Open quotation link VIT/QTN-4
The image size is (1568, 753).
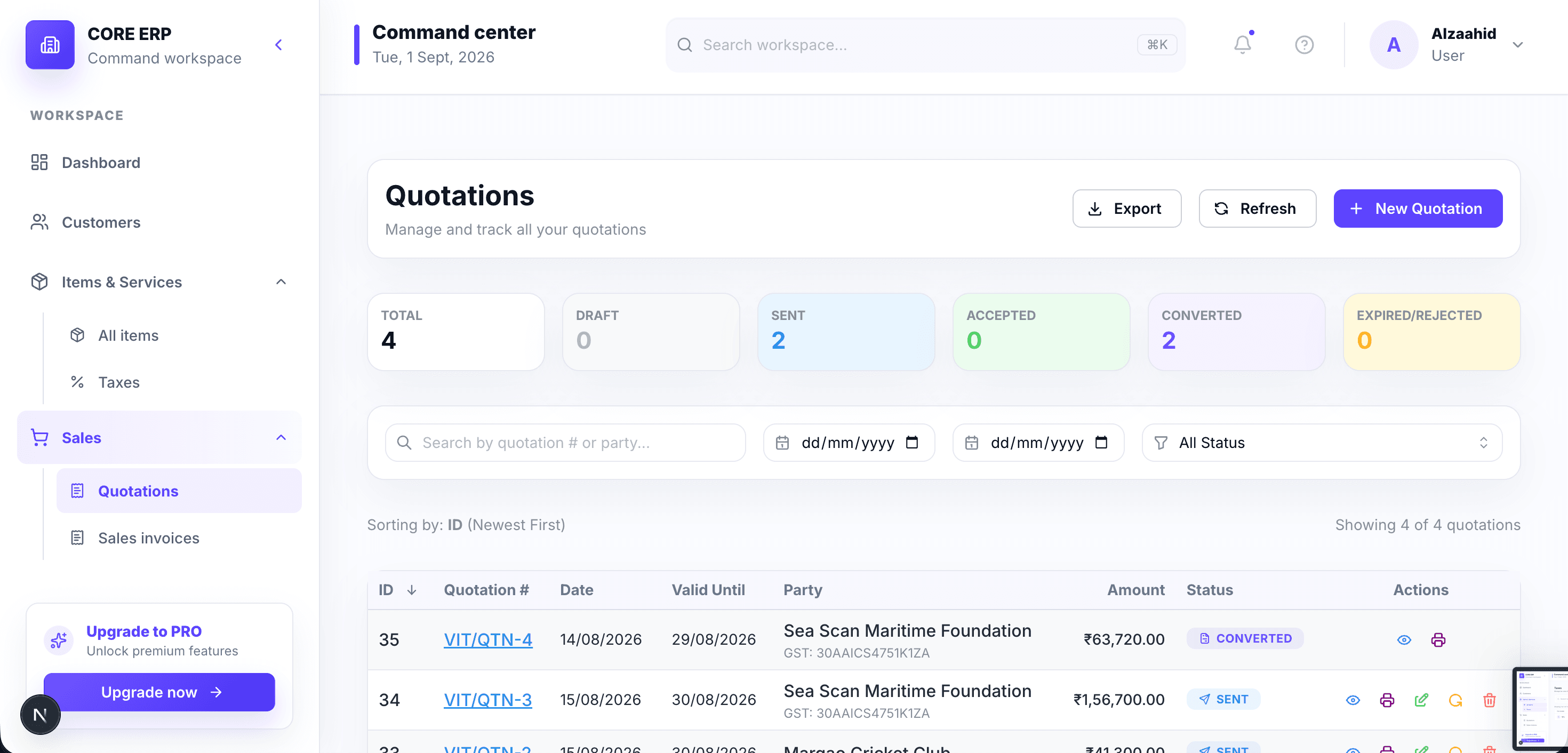487,639
